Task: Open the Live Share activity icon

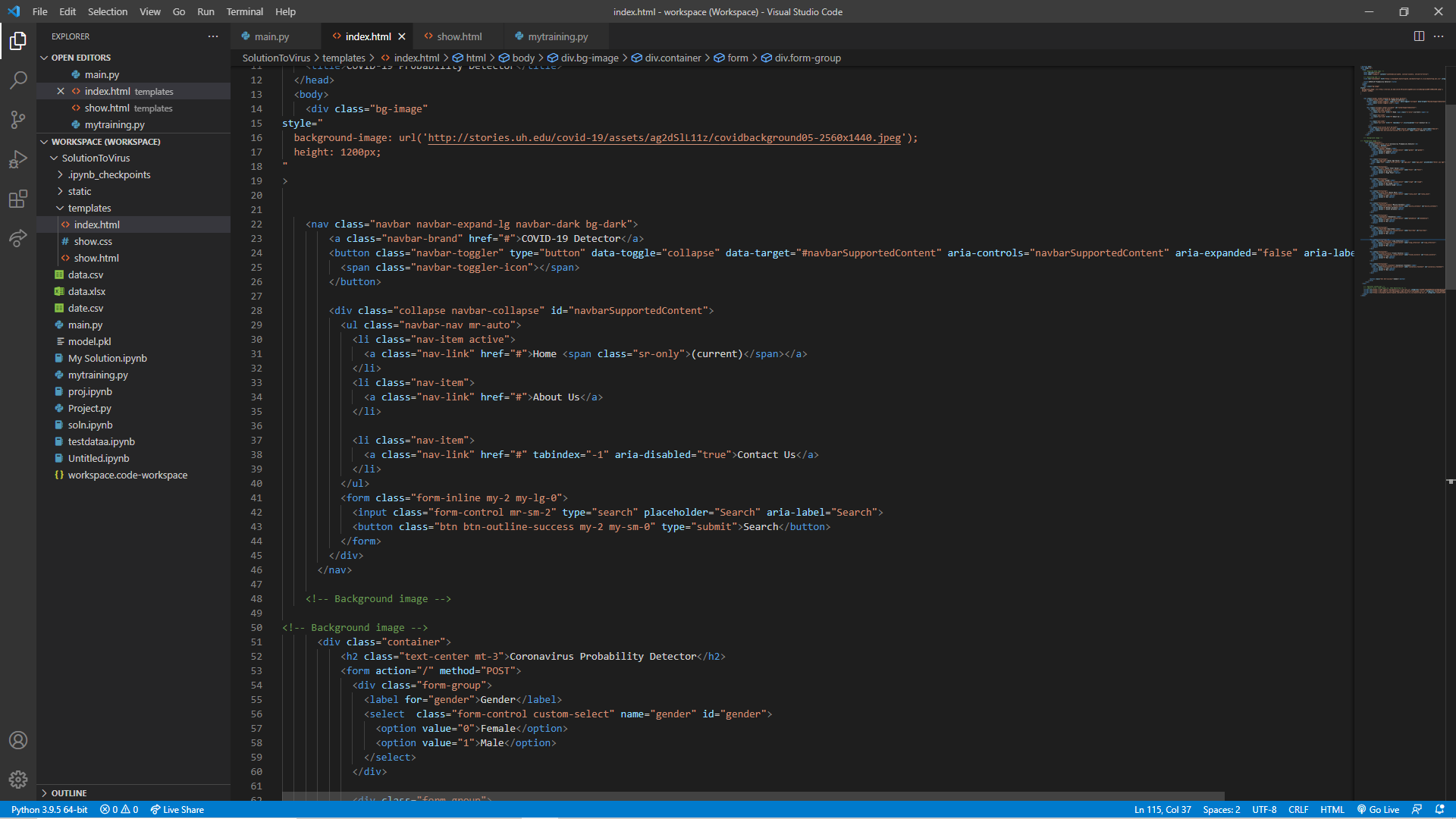Action: coord(18,238)
